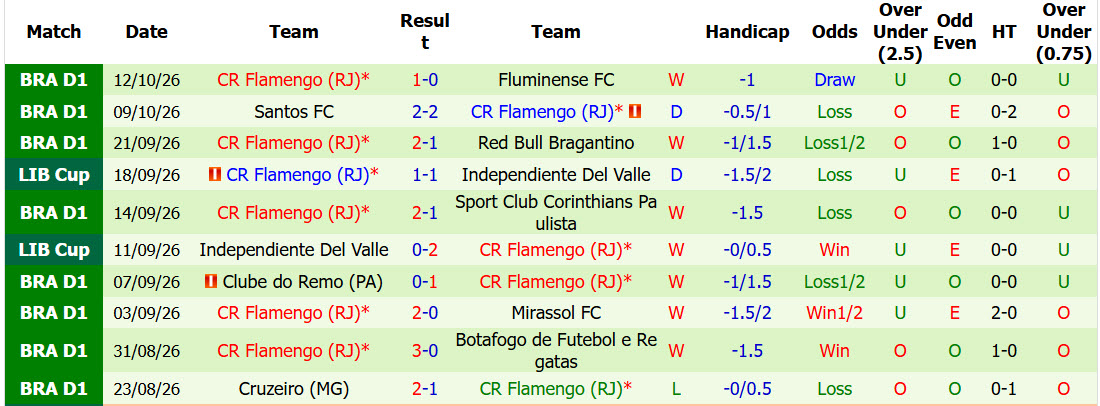1100x406 pixels.
Task: Open Independiente Del Valle on the 11/09/26 row
Action: point(294,250)
